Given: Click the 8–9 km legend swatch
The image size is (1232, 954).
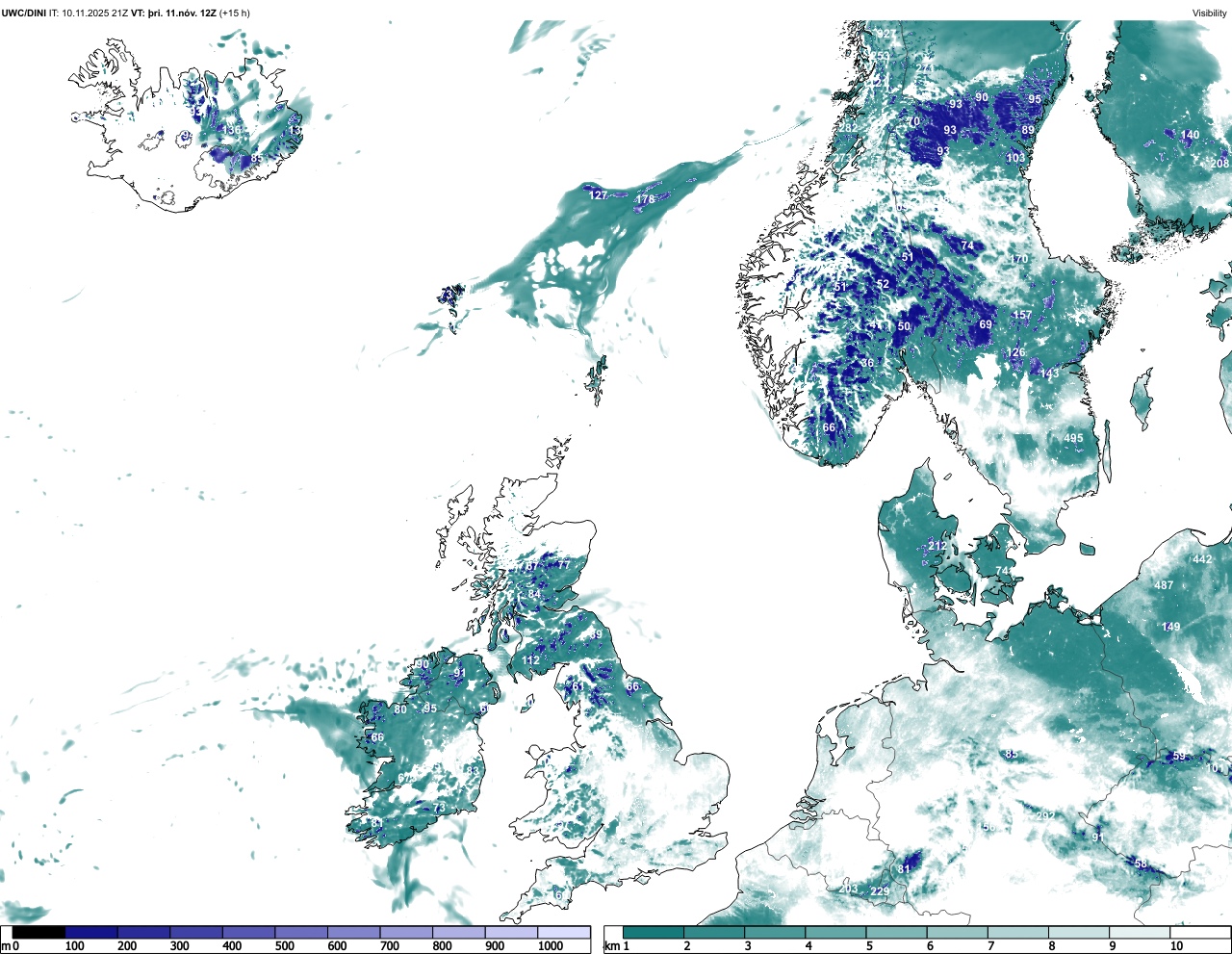Looking at the screenshot, I should click(x=1078, y=932).
